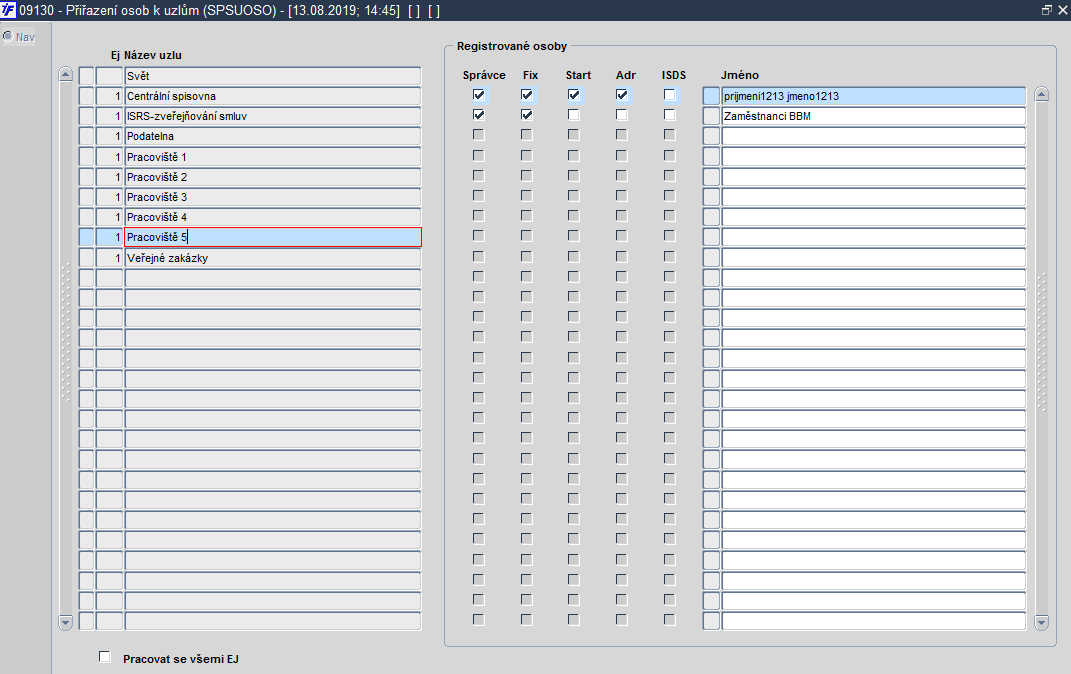The height and width of the screenshot is (674, 1071).
Task: Click the 'Adr' column header label
Action: point(626,75)
